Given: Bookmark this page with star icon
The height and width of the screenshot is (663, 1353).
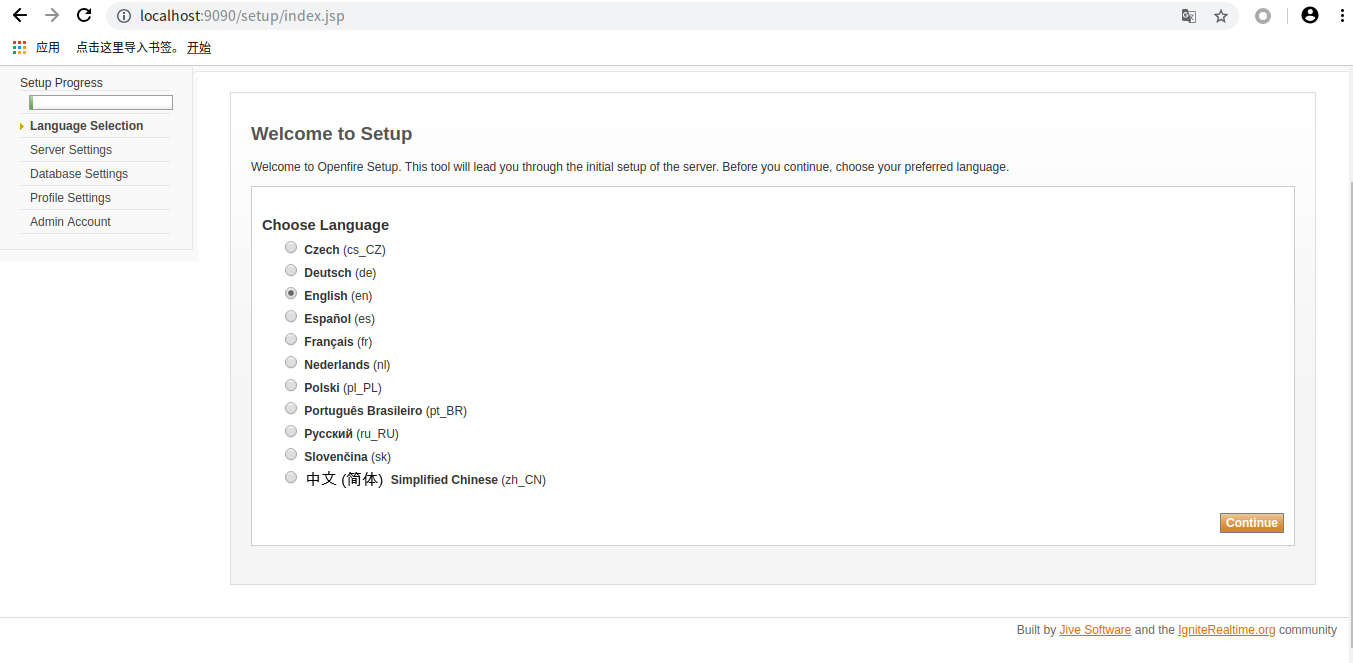Looking at the screenshot, I should pos(1221,16).
